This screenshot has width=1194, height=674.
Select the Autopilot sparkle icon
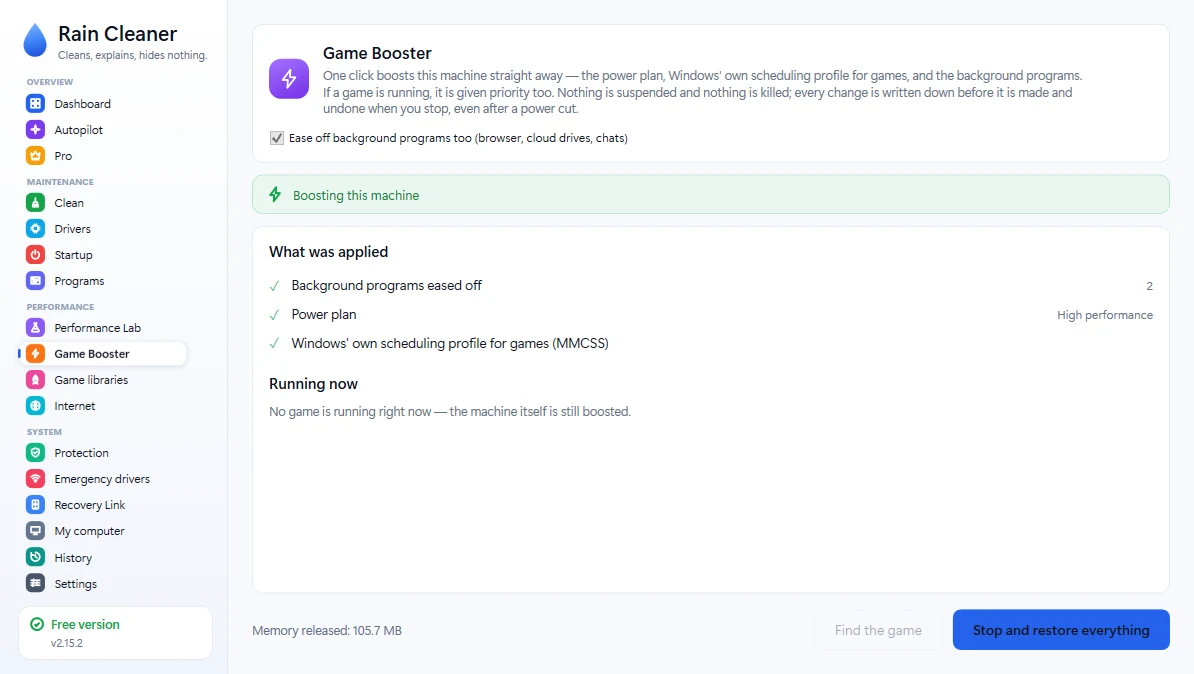pyautogui.click(x=35, y=129)
